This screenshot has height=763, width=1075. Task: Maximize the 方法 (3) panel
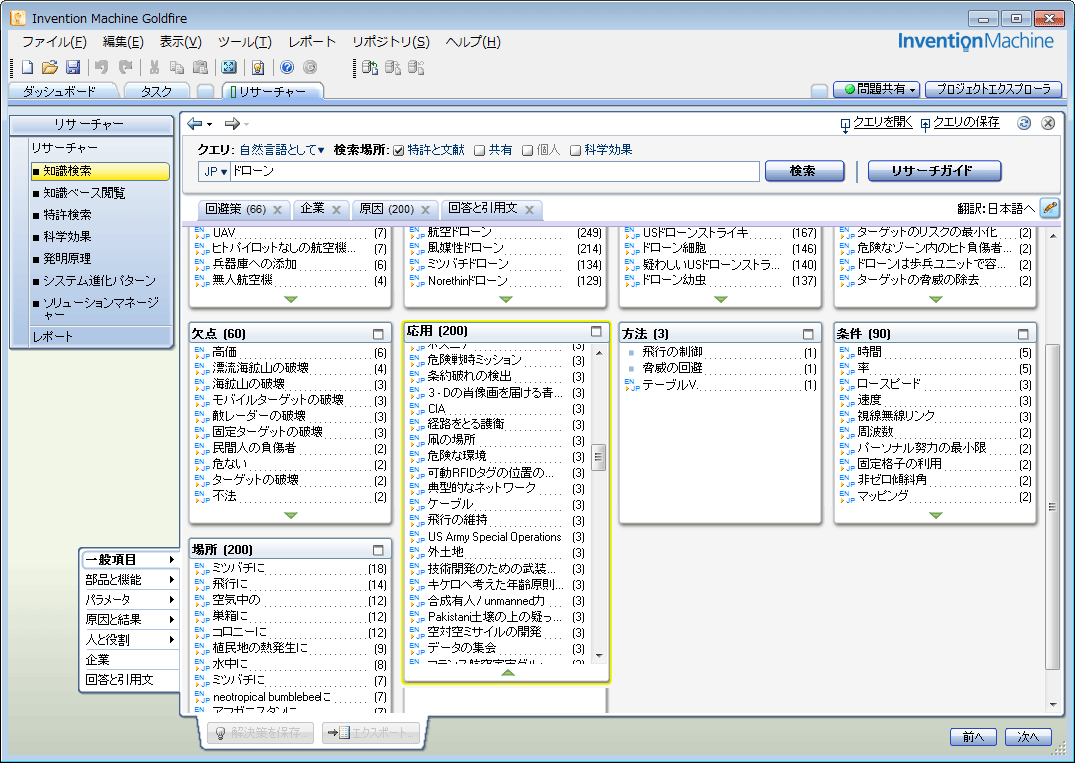click(x=808, y=334)
